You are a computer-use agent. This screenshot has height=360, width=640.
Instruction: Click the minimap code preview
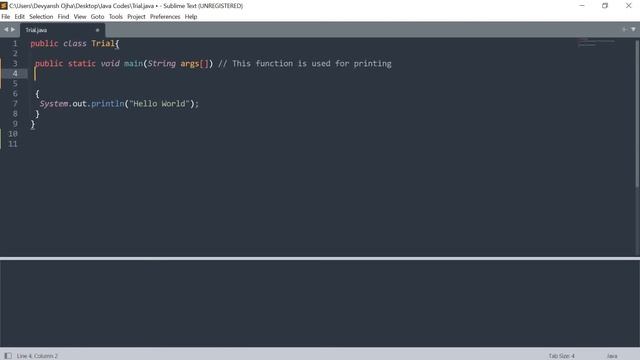[596, 42]
